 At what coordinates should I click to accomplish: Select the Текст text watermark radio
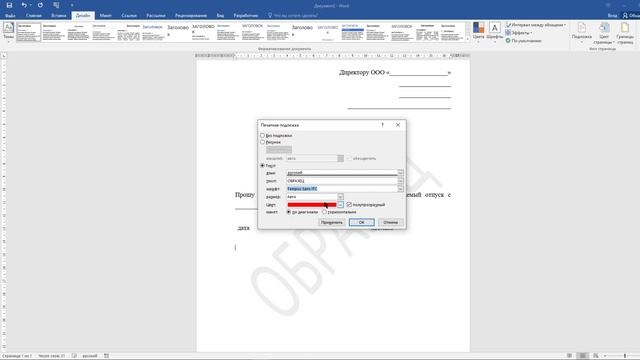tap(262, 165)
